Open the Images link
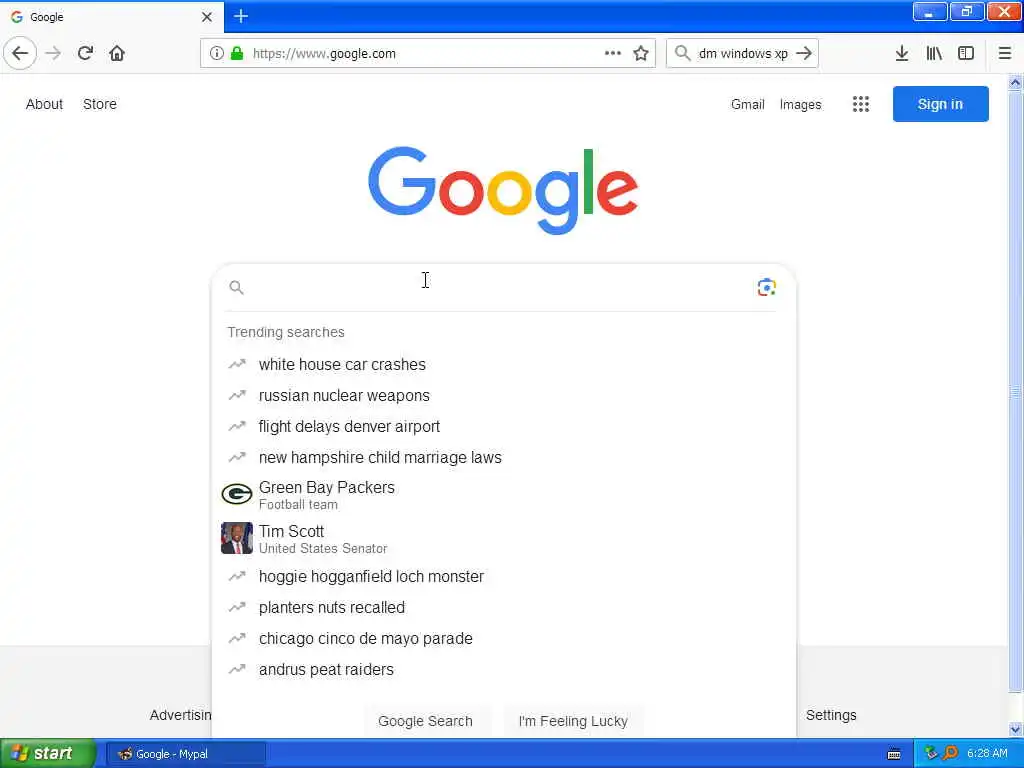Screen dimensions: 1024x768 801,104
